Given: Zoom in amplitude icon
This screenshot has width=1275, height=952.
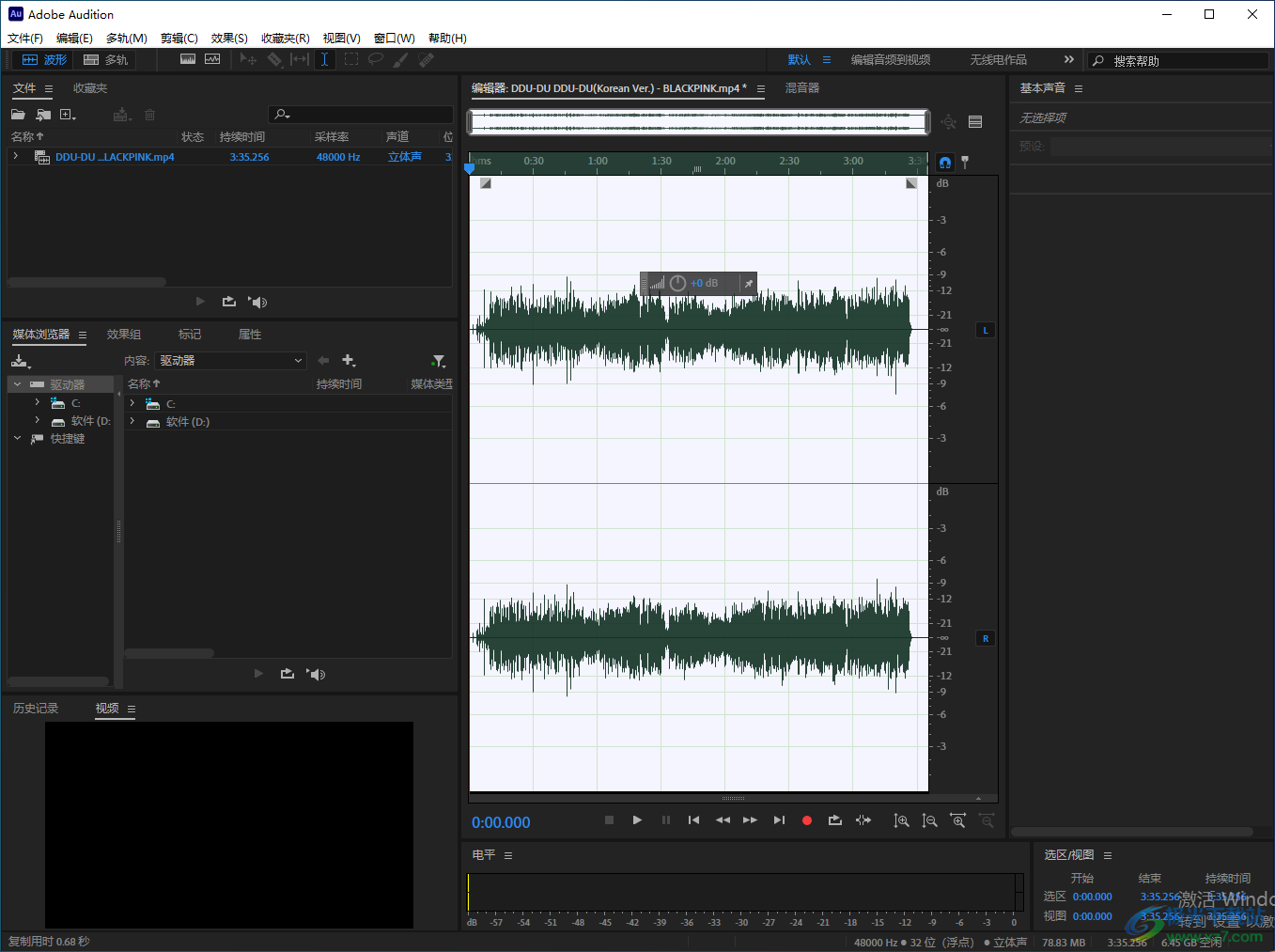Looking at the screenshot, I should point(901,820).
